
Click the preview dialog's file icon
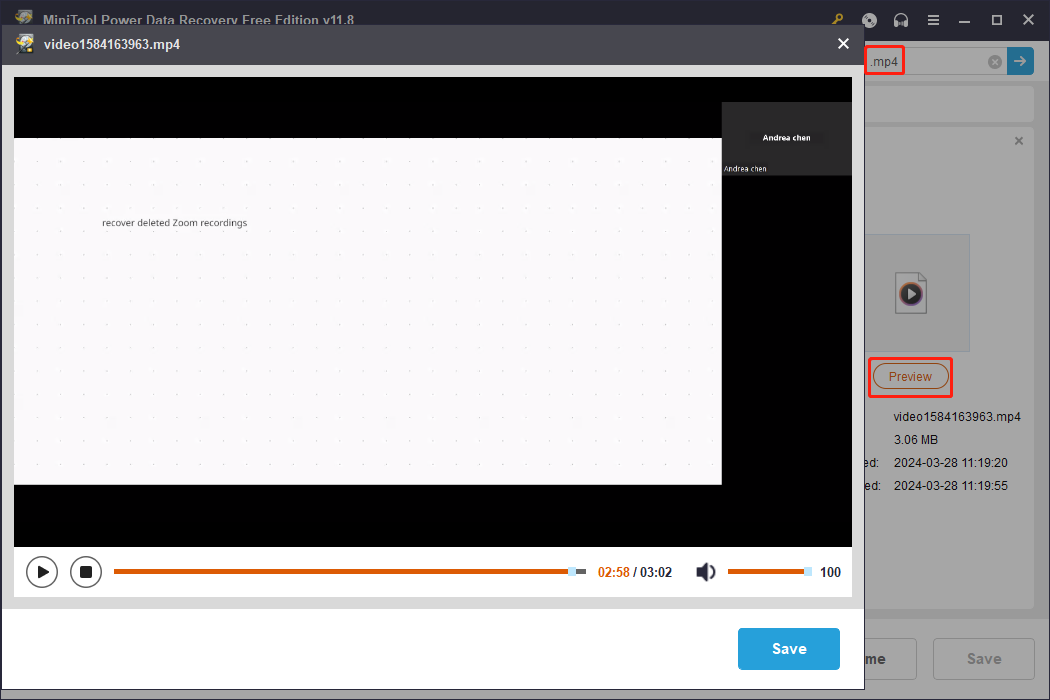pyautogui.click(x=25, y=44)
